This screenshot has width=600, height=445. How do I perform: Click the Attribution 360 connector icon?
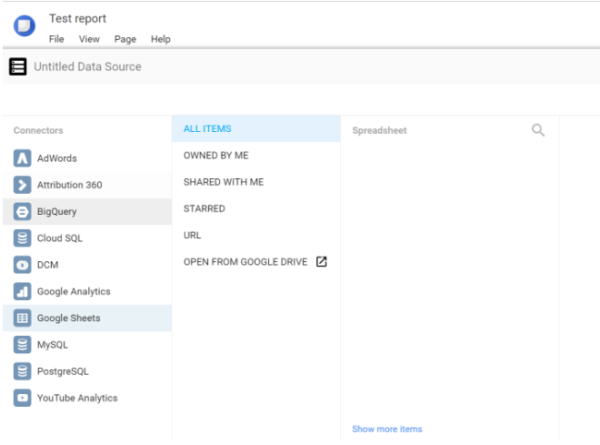(x=22, y=185)
